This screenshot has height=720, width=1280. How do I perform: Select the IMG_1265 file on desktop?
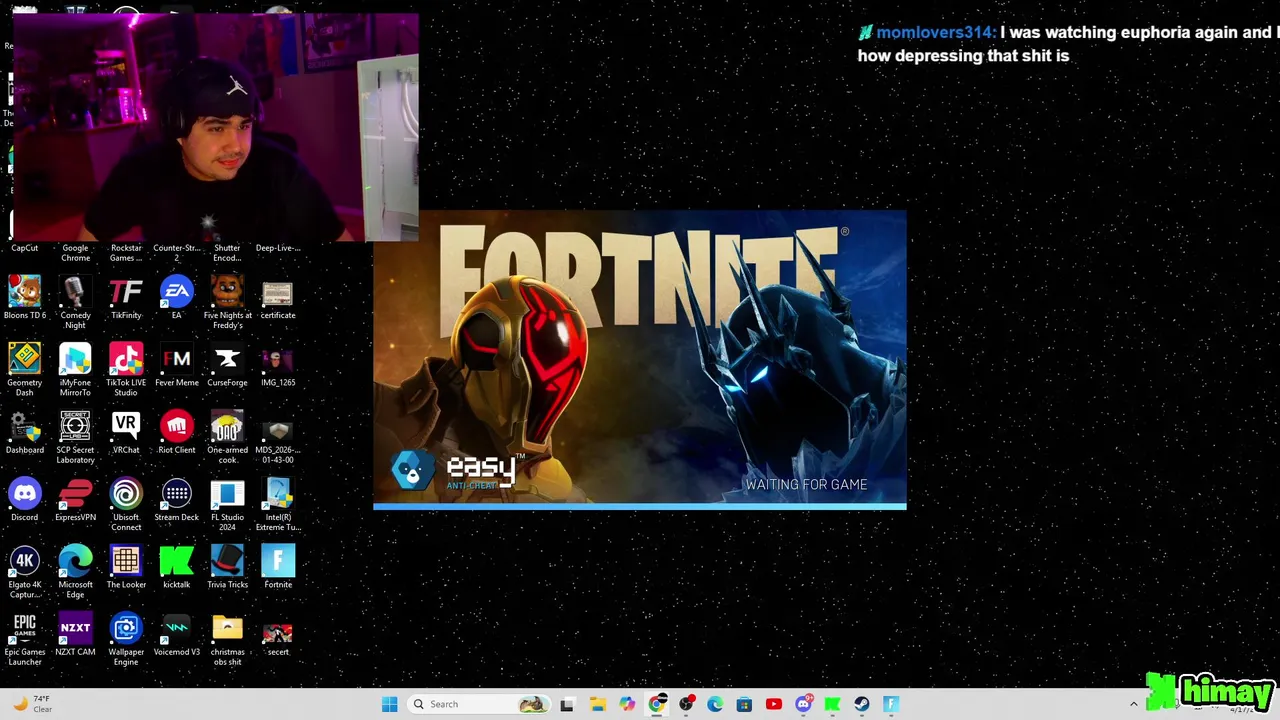278,365
